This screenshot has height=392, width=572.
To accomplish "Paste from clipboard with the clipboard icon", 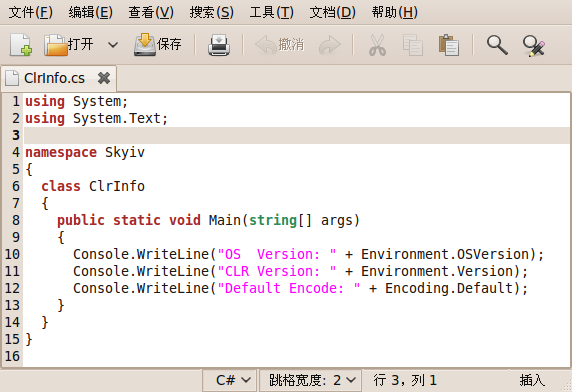I will point(449,45).
